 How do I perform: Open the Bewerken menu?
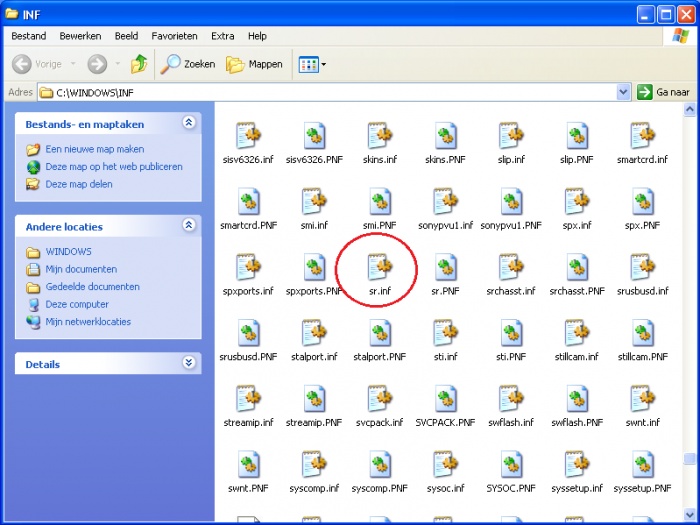pos(80,36)
